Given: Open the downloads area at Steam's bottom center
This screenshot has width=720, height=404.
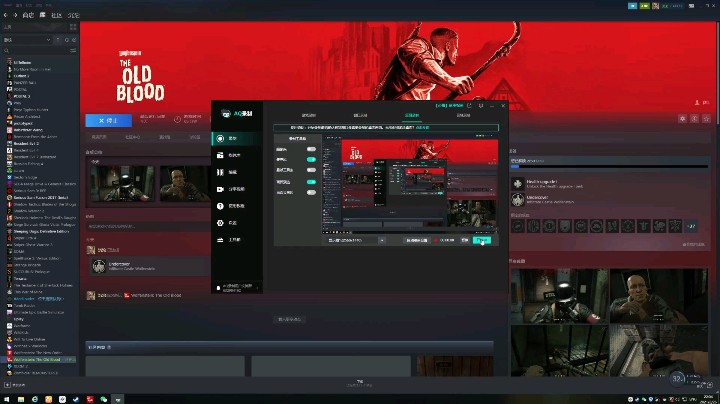Looking at the screenshot, I should pos(360,383).
